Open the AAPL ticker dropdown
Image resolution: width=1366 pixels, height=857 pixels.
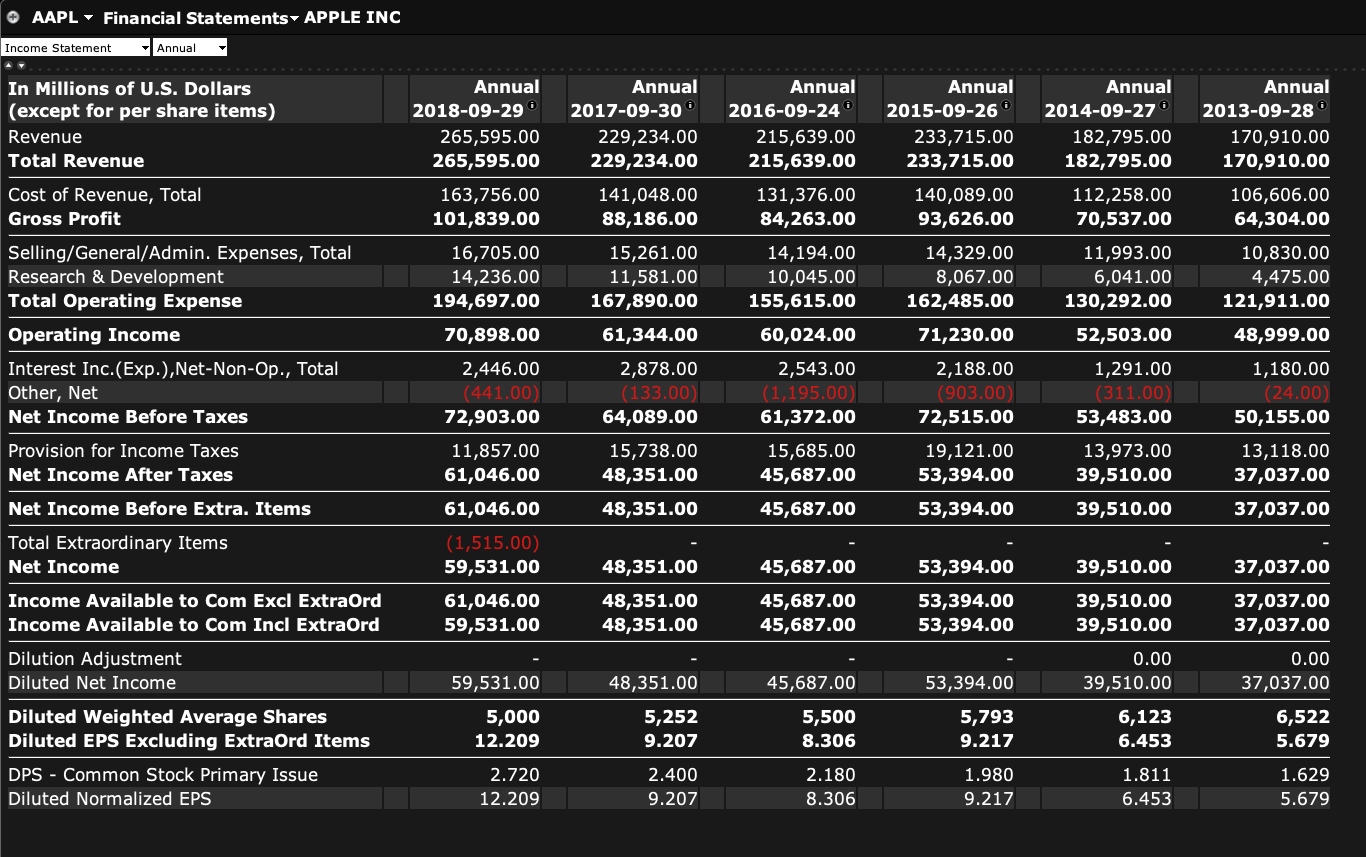pos(88,18)
